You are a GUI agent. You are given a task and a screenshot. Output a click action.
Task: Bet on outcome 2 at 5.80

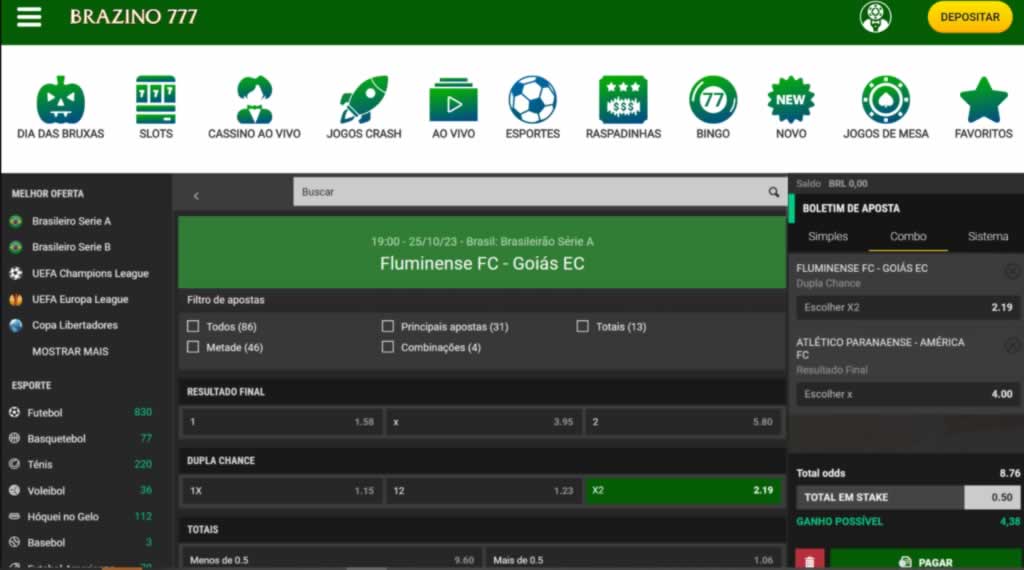[683, 422]
